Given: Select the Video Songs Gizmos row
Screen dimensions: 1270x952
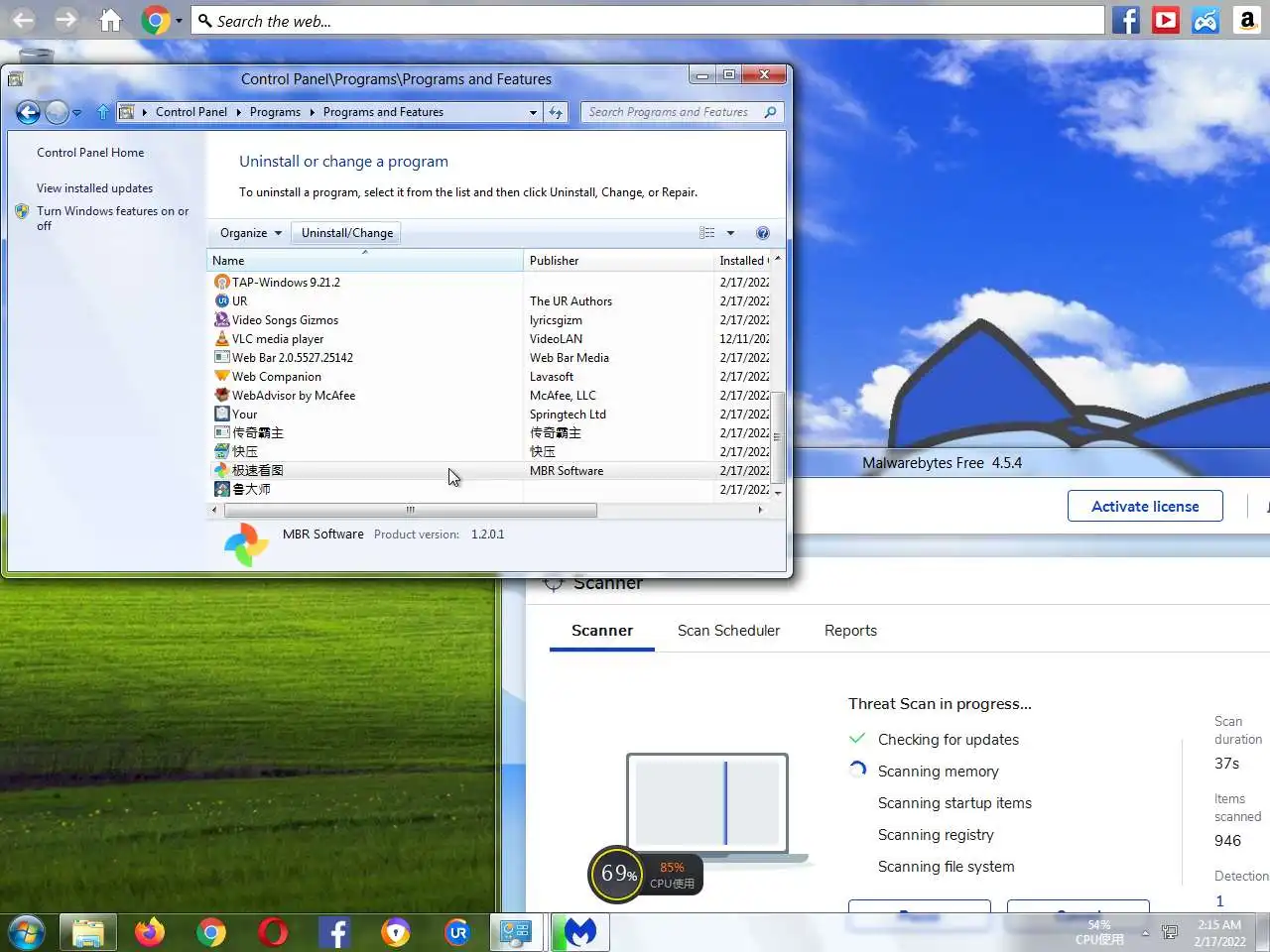Looking at the screenshot, I should pos(491,320).
